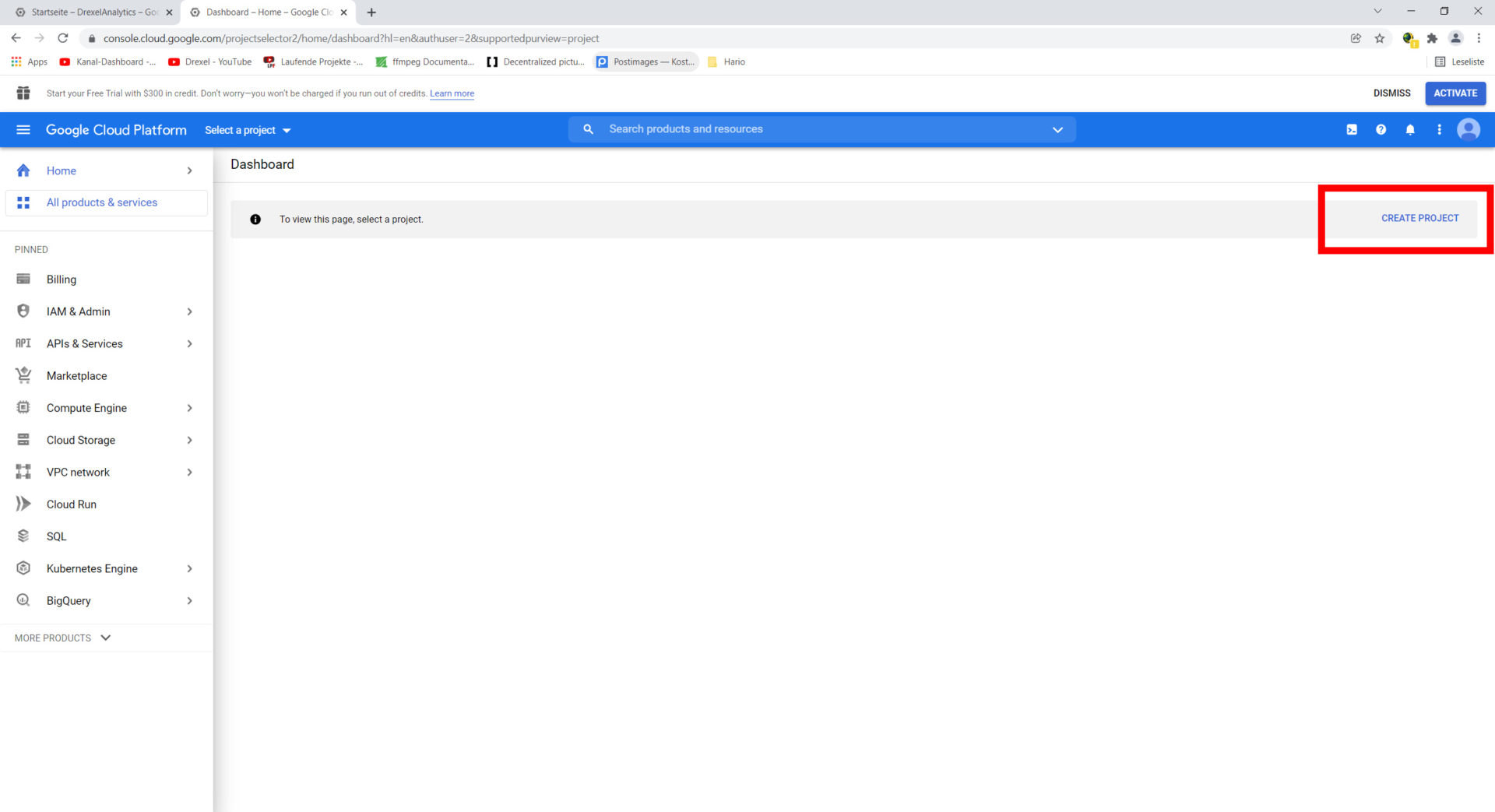Click the ACTIVATE button
Screen dimensions: 1495x812
1455,93
